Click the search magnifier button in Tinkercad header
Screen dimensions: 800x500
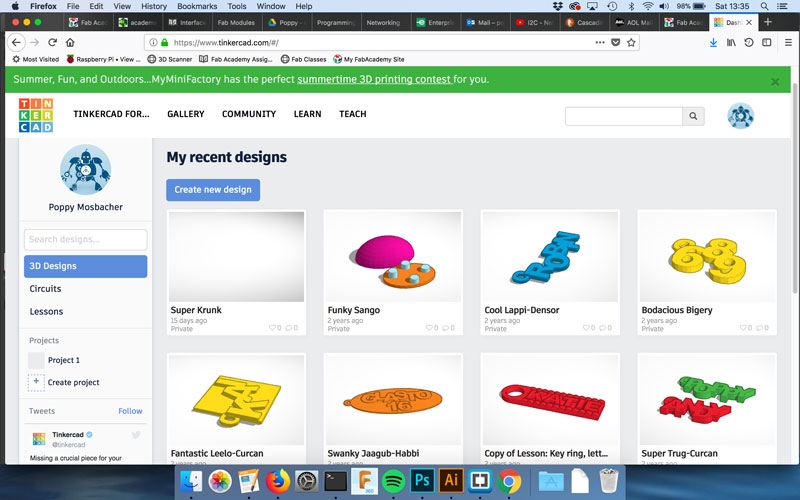(693, 116)
